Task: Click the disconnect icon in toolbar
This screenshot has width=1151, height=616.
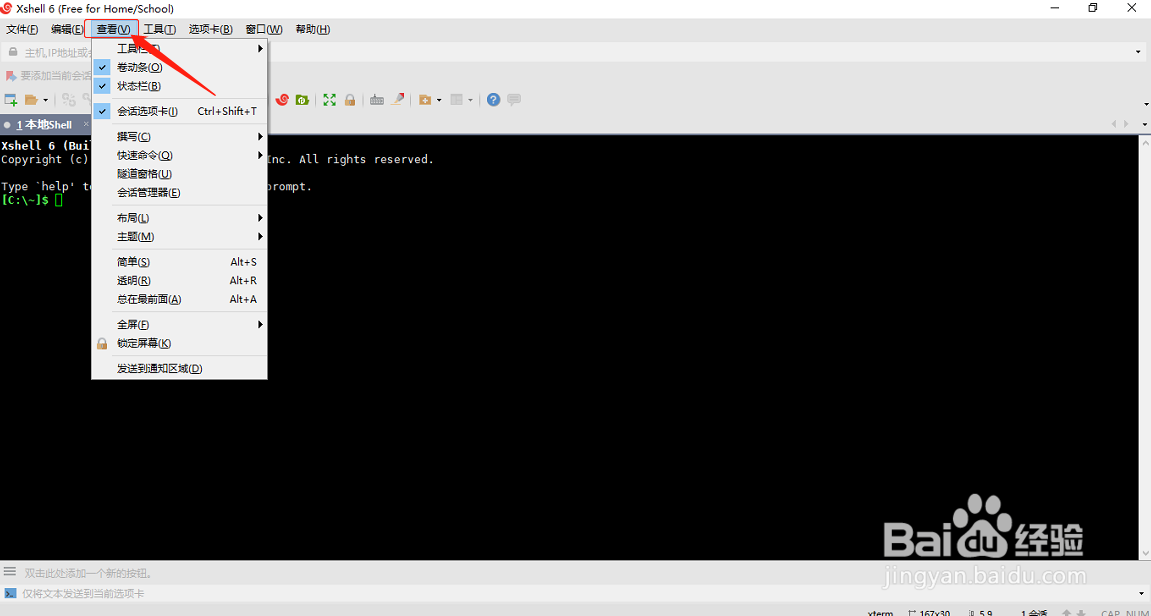Action: (69, 100)
